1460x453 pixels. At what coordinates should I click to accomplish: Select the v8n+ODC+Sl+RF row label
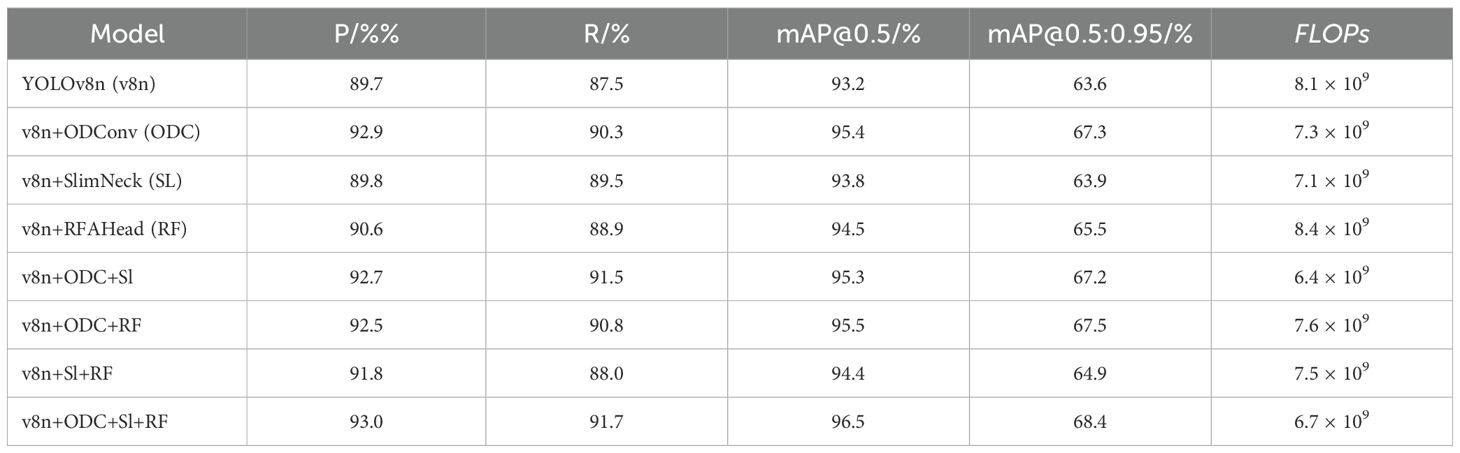tap(94, 422)
